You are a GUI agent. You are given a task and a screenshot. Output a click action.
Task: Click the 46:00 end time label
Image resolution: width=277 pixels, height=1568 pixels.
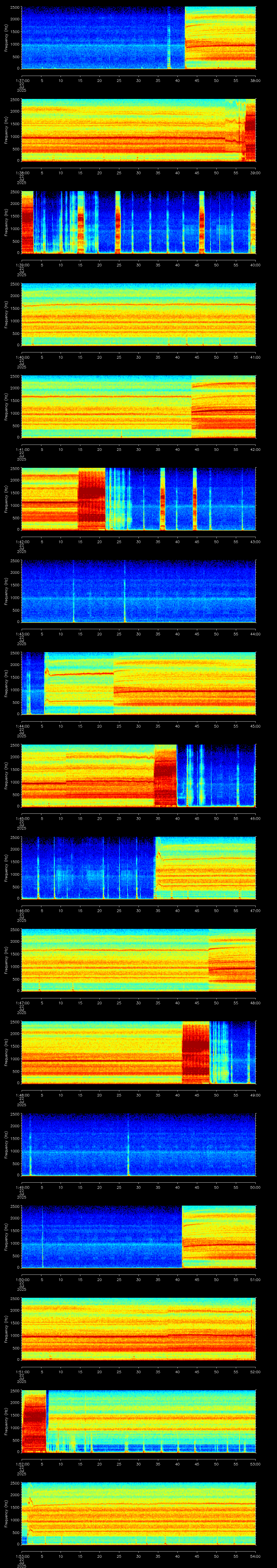(256, 818)
